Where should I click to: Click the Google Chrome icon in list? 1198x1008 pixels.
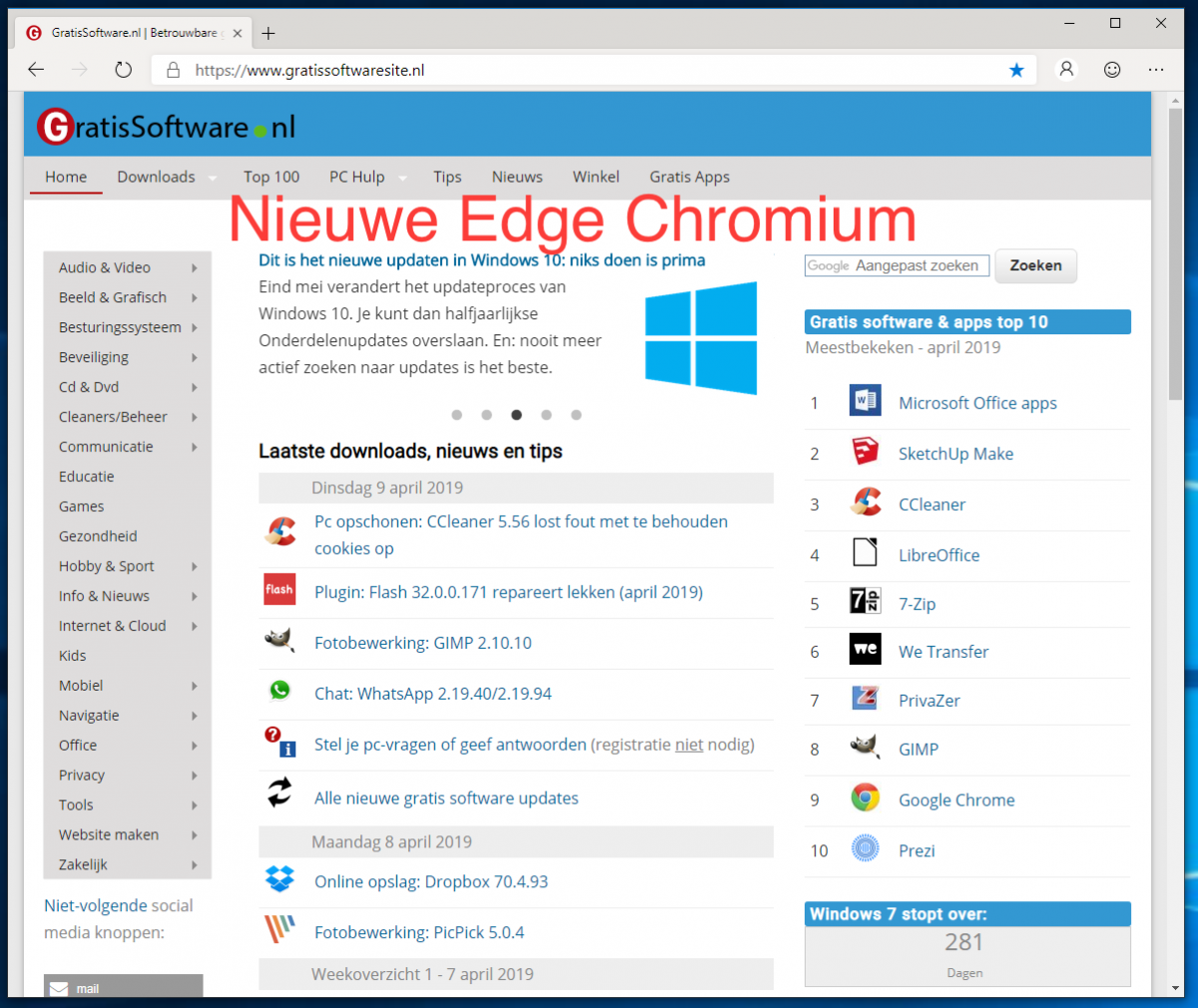pos(865,798)
